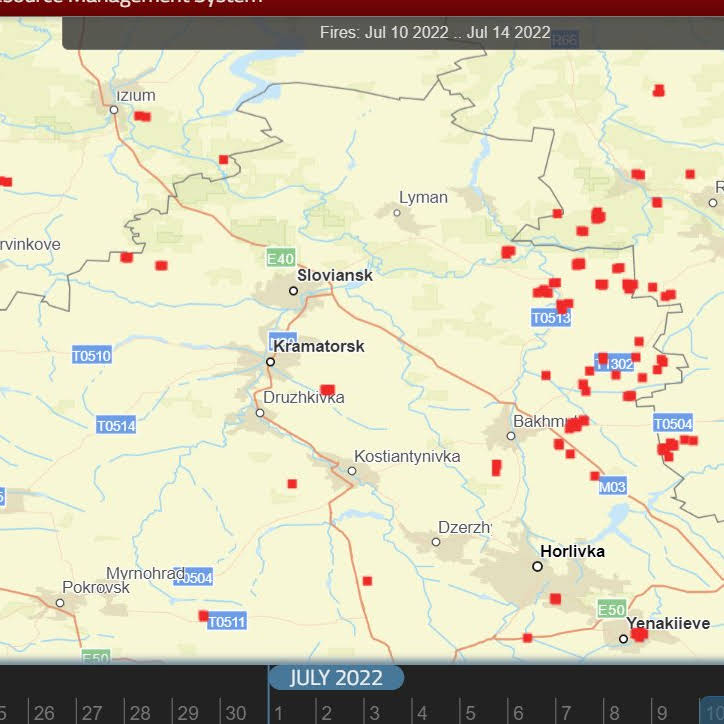The image size is (724, 724).
Task: Click the E50 shield near Yenakiieve
Action: (611, 610)
